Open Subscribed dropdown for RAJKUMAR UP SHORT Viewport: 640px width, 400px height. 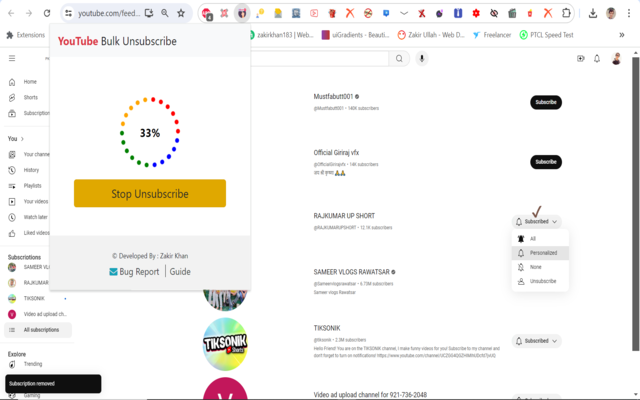click(536, 222)
